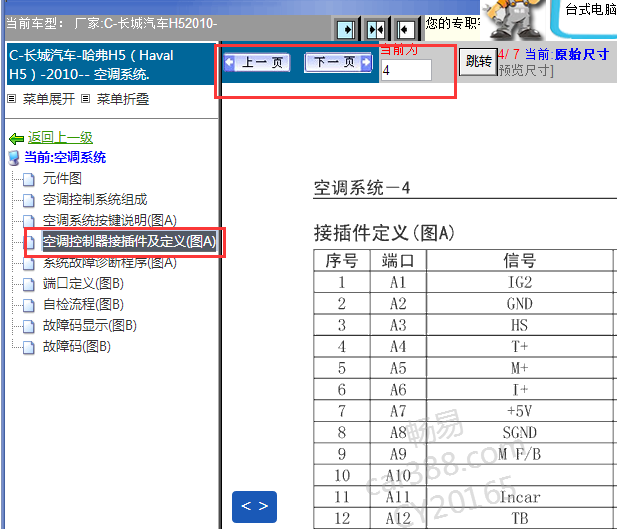Click the center split panel icon
This screenshot has width=617, height=529.
pyautogui.click(x=376, y=30)
